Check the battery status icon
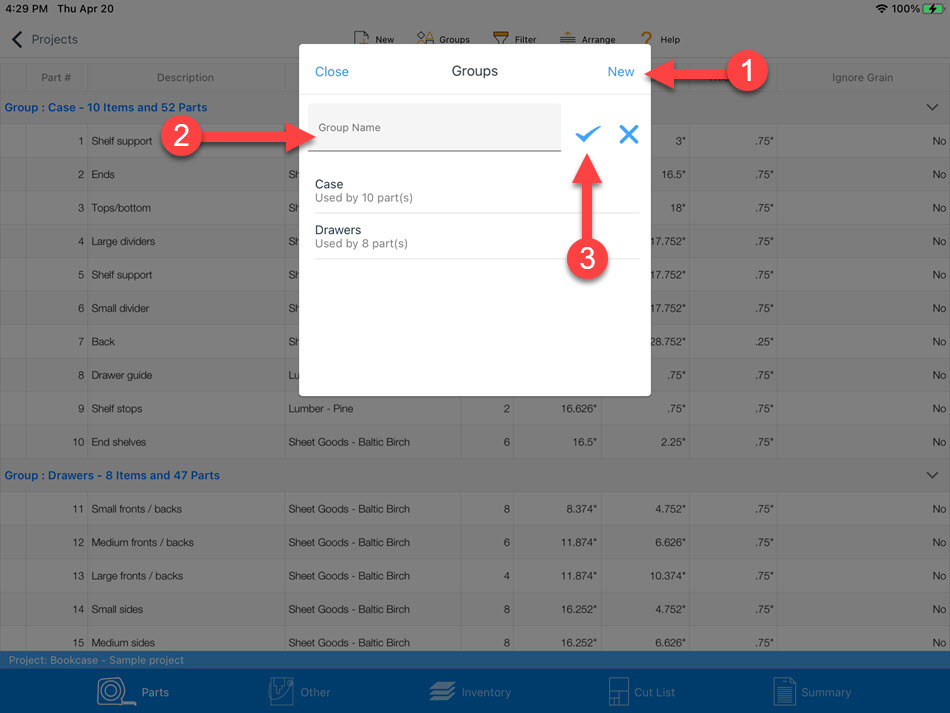Viewport: 950px width, 713px height. 933,8
